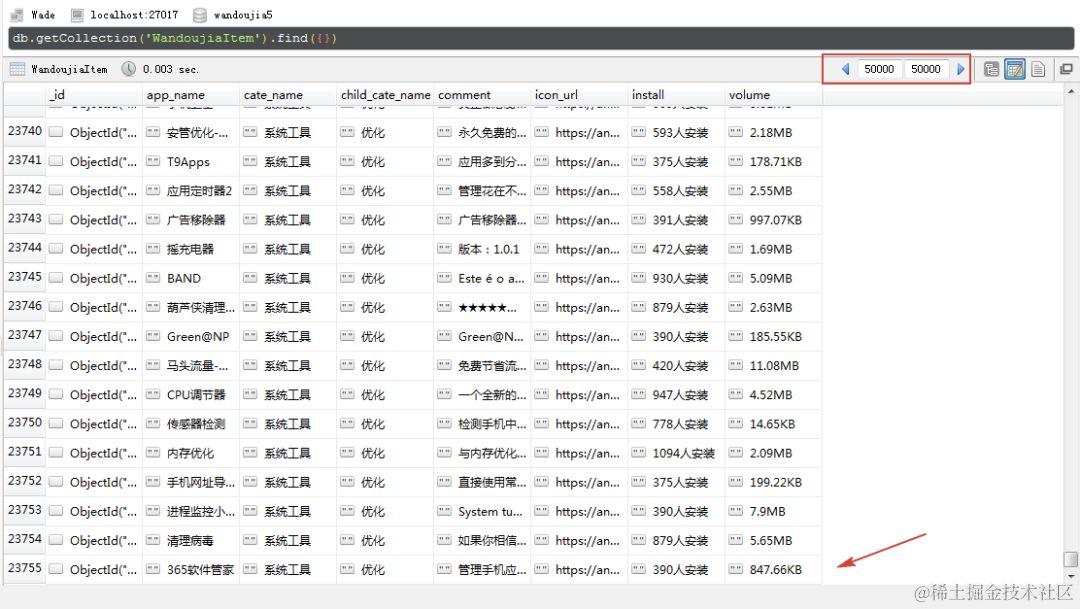Click into the db.getCollection query editor
The image size is (1080, 609).
pos(541,39)
